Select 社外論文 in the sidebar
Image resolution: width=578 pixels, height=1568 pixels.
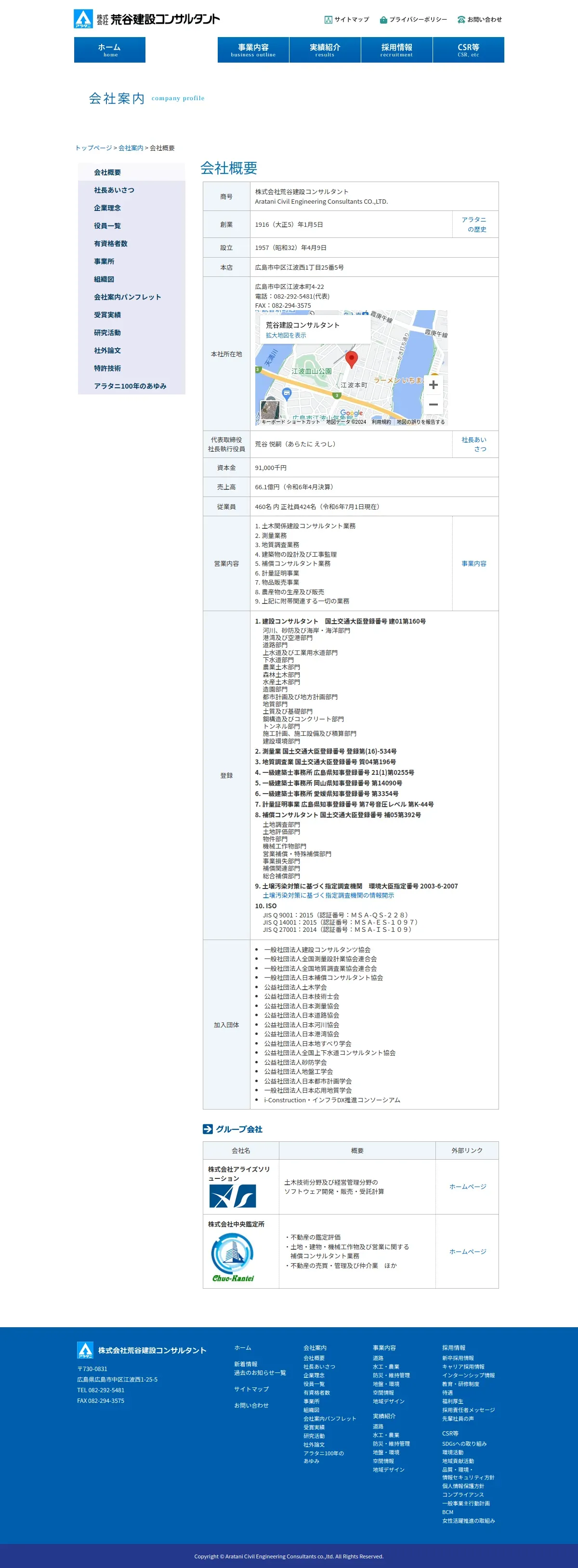(131, 350)
